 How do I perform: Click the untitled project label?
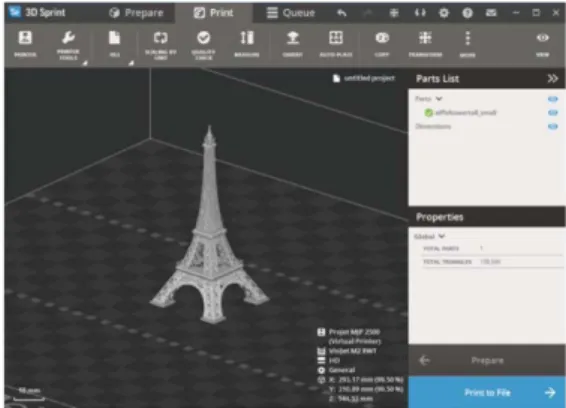[x=369, y=78]
